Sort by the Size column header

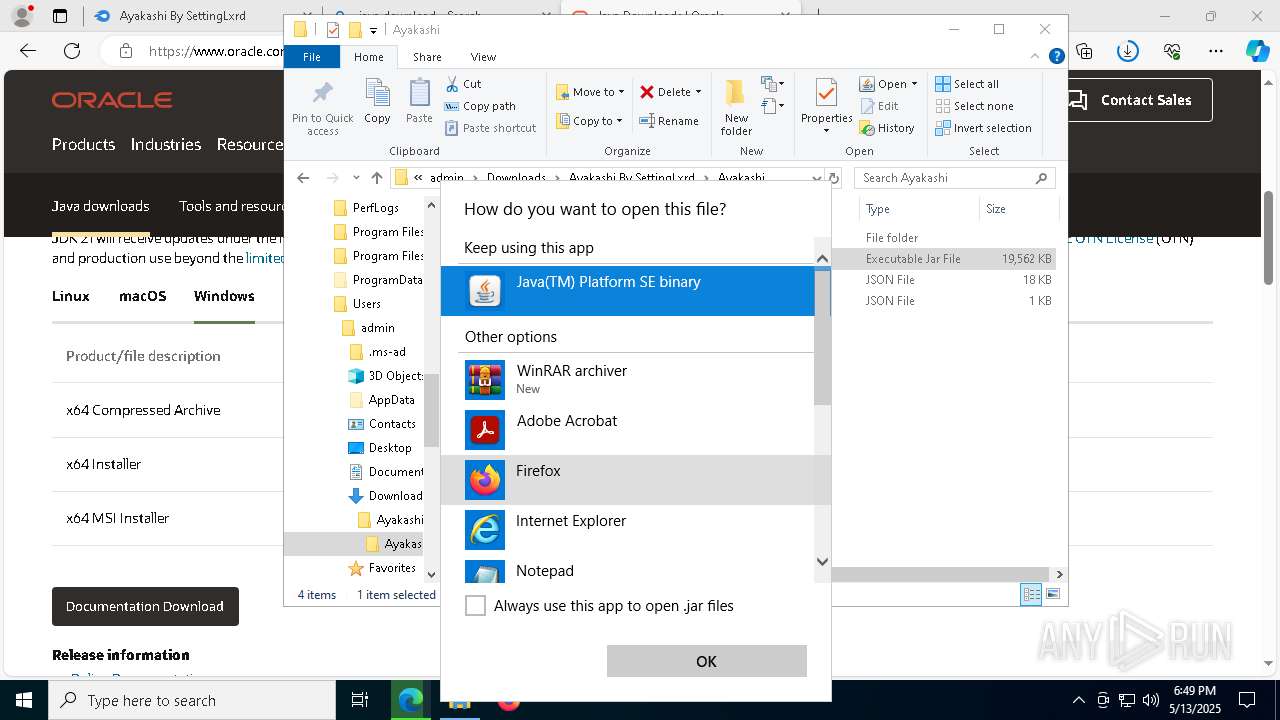[x=1018, y=209]
